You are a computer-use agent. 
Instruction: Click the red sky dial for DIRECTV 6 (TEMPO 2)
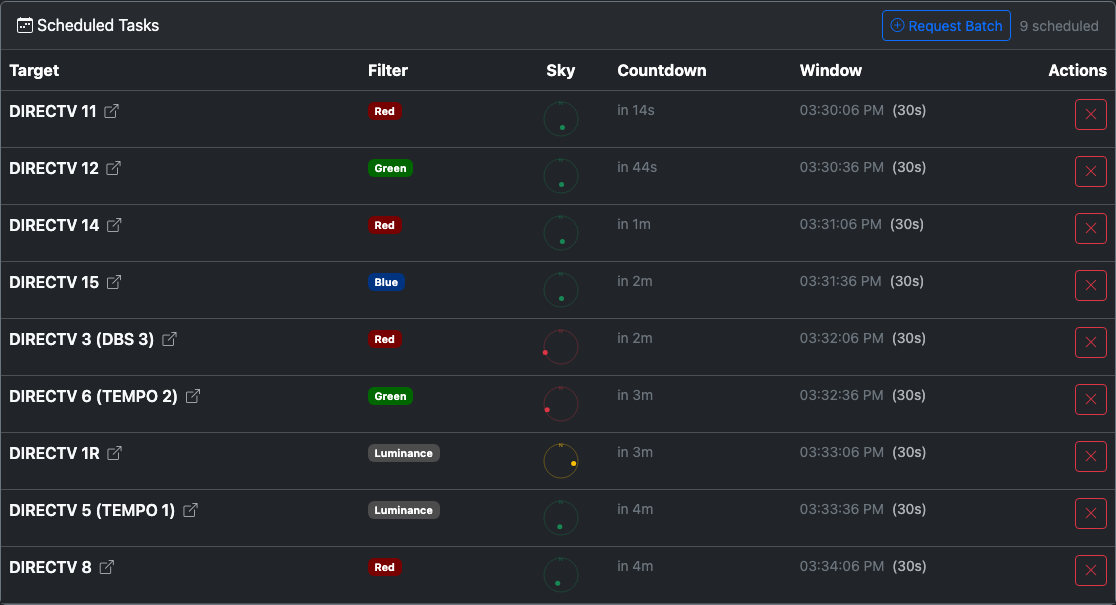click(561, 404)
